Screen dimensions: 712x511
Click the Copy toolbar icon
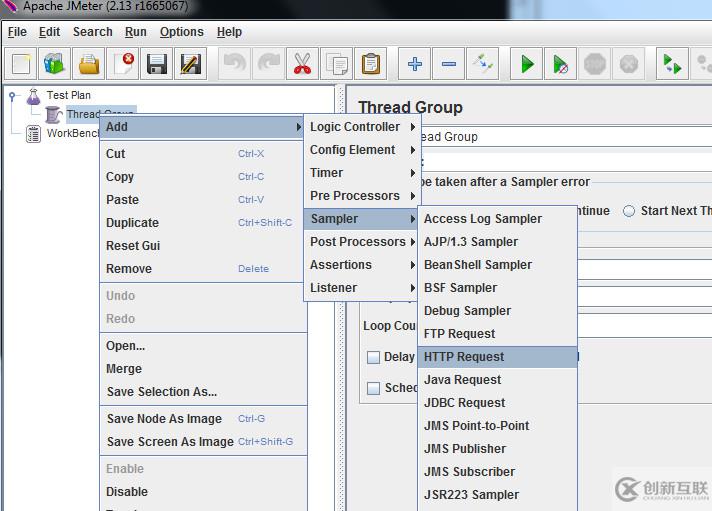coord(336,64)
